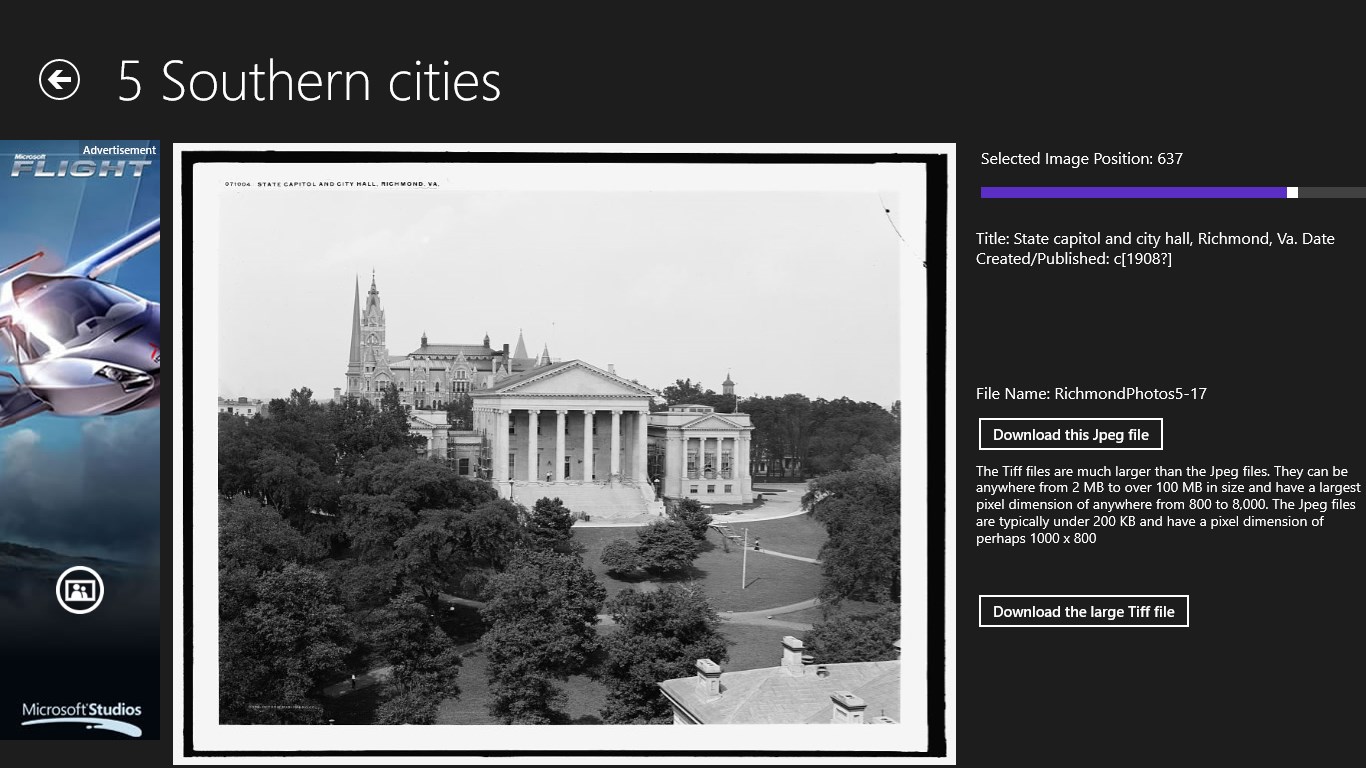Click the Microsoft Flight logo in the ad
The width and height of the screenshot is (1366, 768).
coord(79,165)
